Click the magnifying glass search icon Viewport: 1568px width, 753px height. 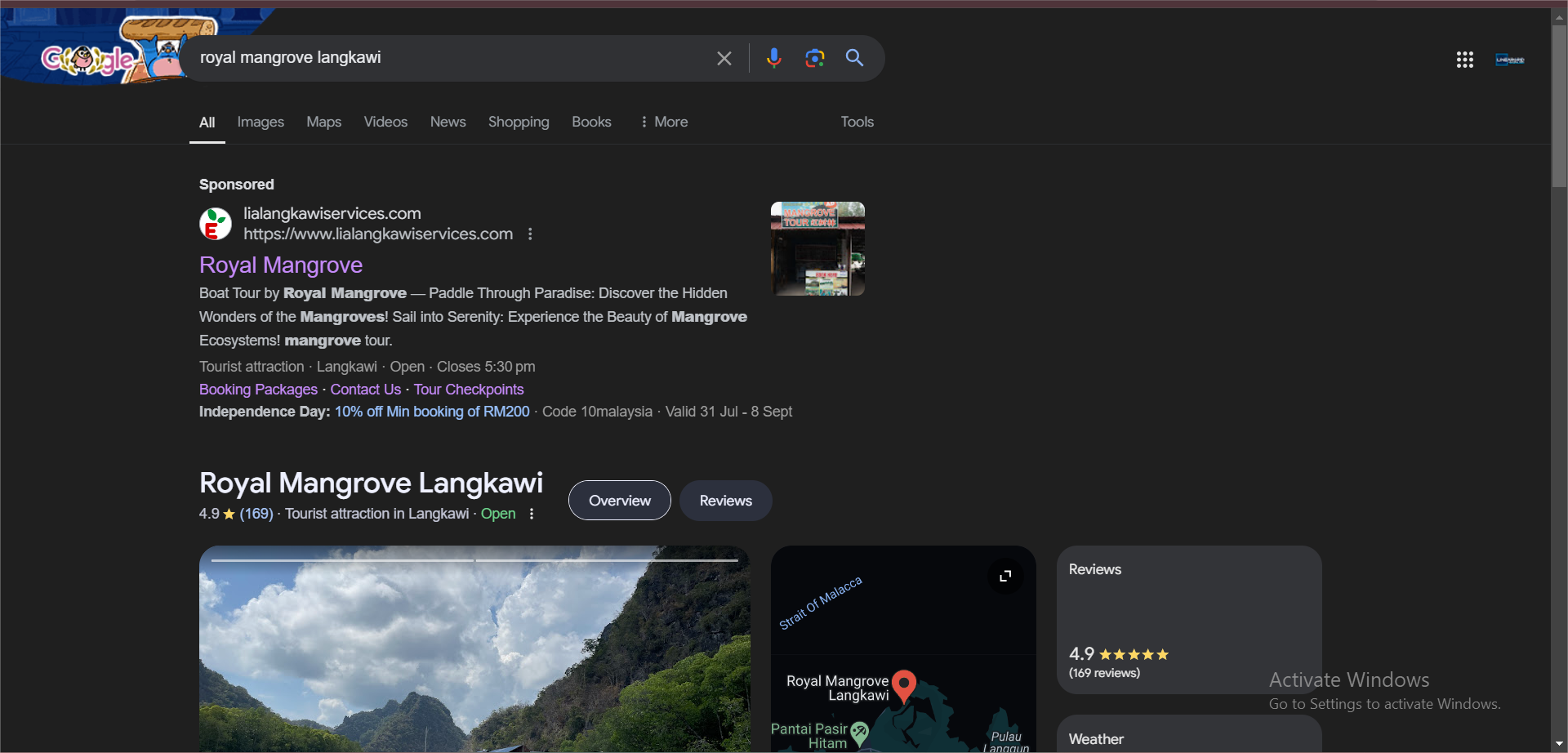click(x=854, y=57)
